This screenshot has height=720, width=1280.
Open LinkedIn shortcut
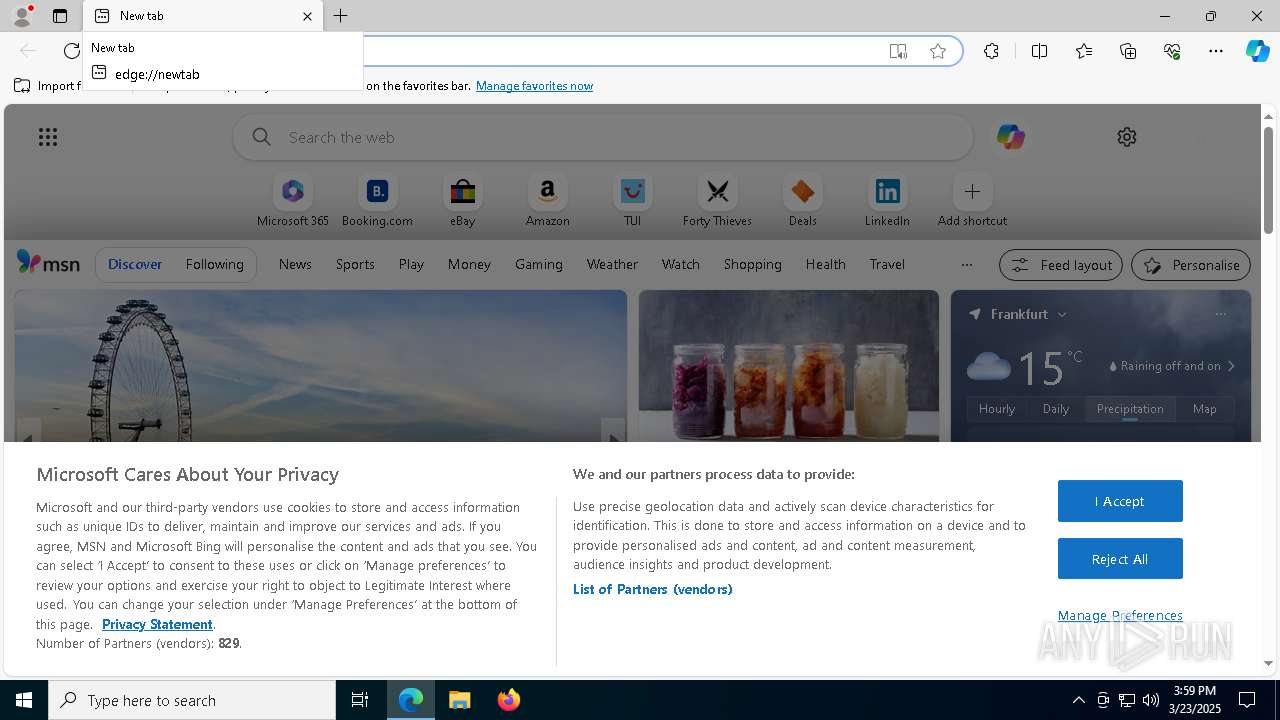click(x=887, y=201)
